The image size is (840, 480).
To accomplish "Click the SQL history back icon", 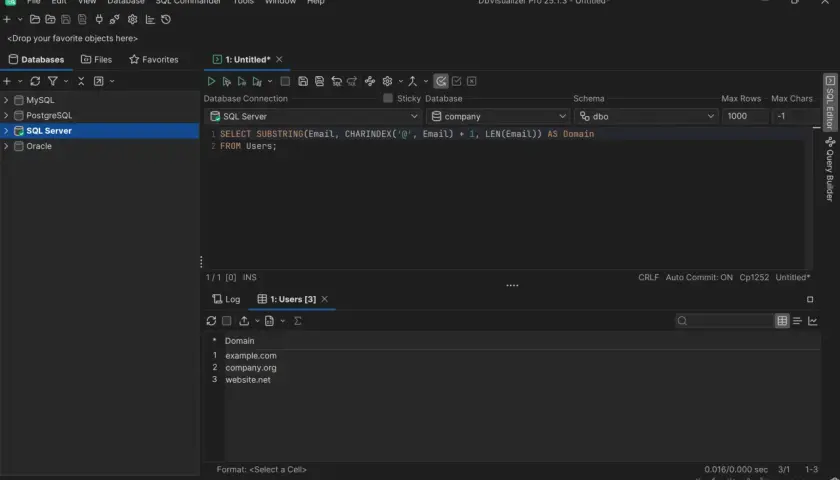I will (336, 81).
